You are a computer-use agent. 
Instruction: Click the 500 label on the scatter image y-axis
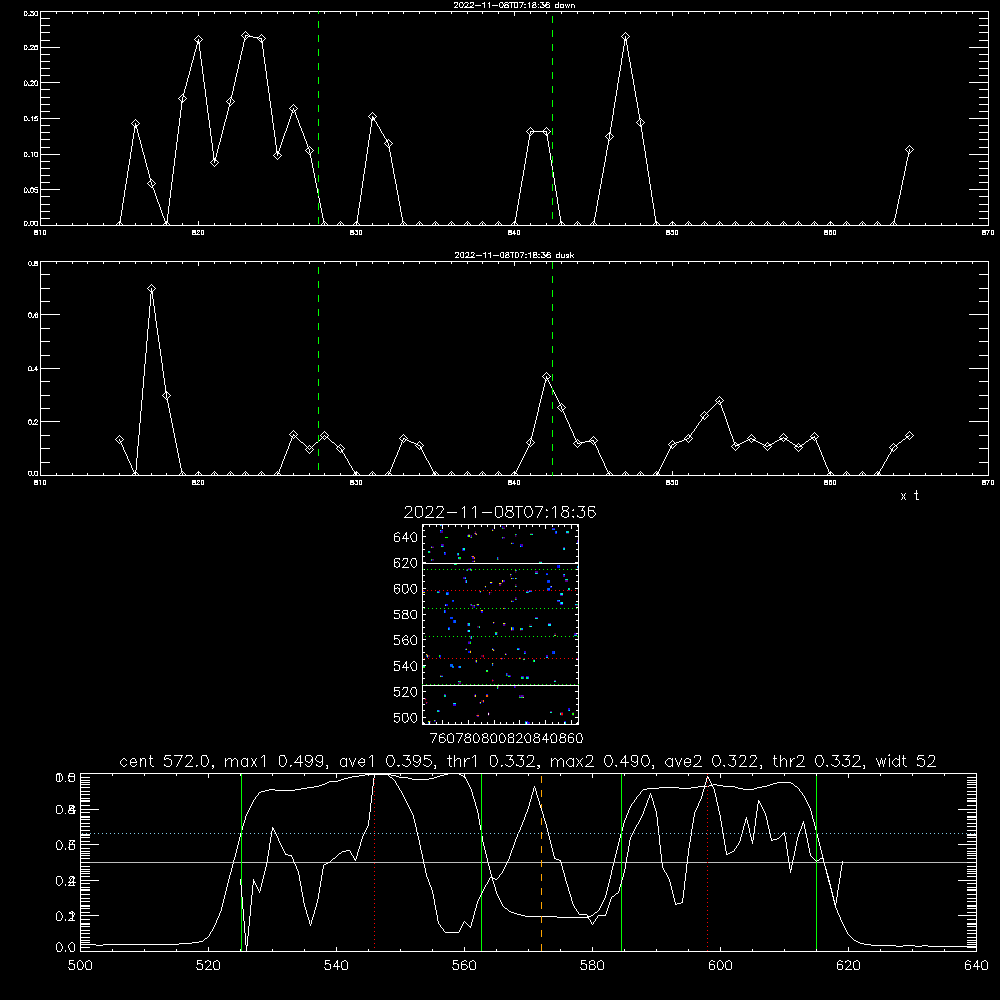pyautogui.click(x=405, y=717)
